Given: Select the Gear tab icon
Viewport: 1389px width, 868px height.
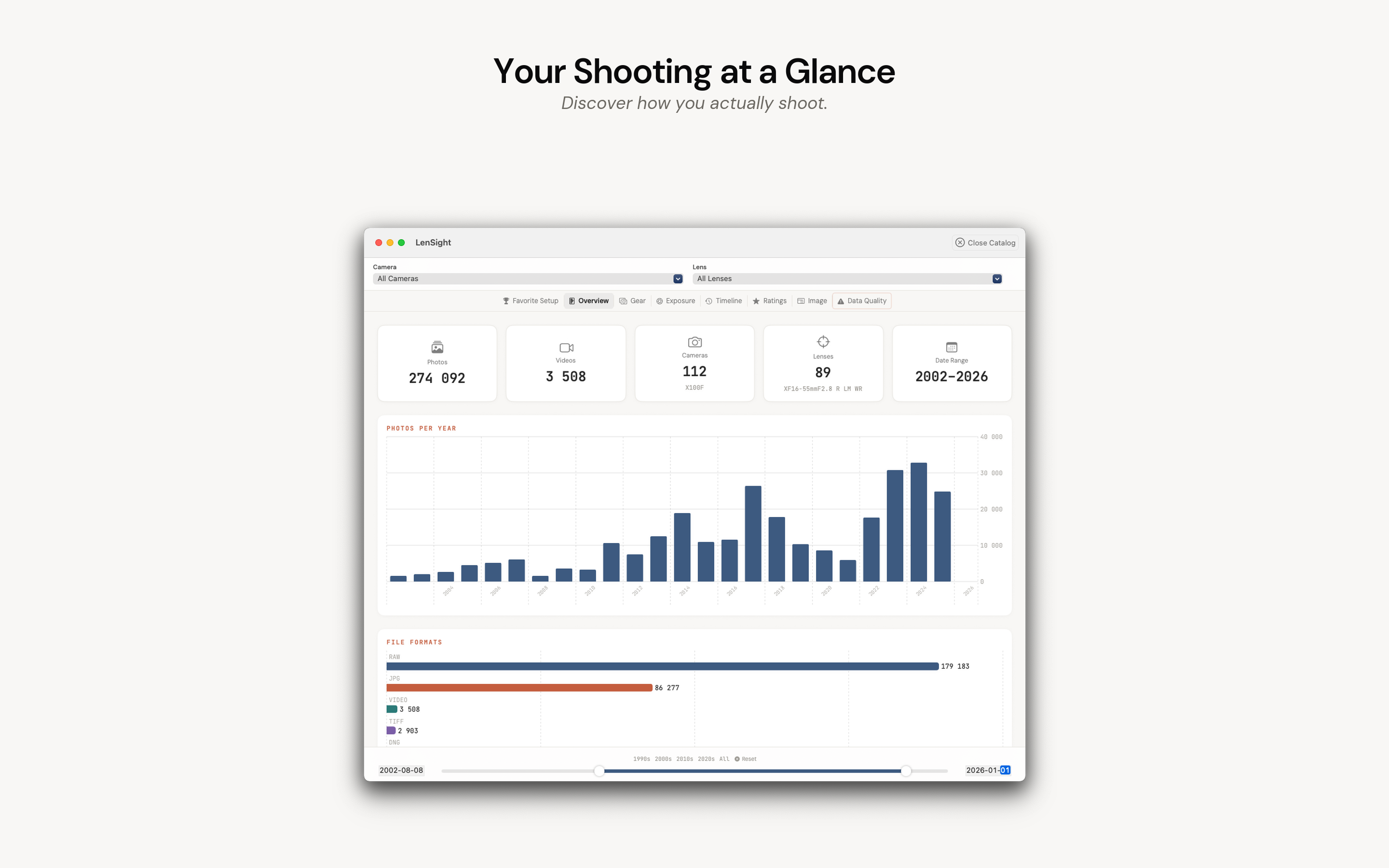Looking at the screenshot, I should (623, 301).
